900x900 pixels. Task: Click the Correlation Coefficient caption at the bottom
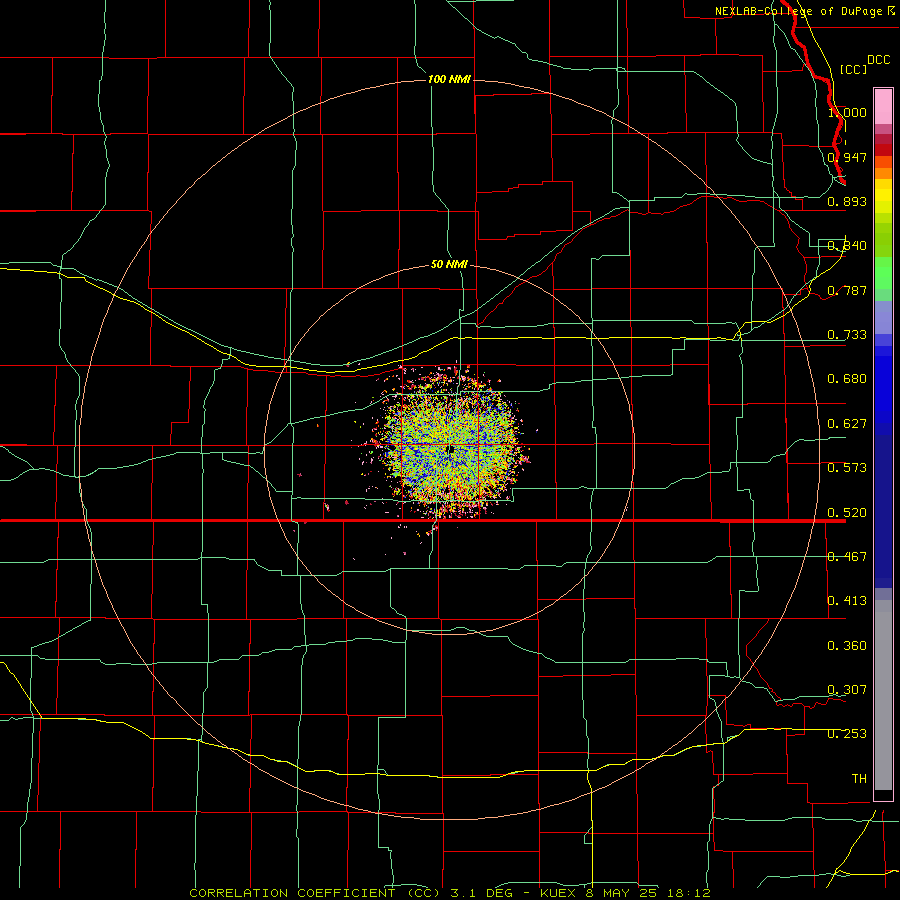450,893
